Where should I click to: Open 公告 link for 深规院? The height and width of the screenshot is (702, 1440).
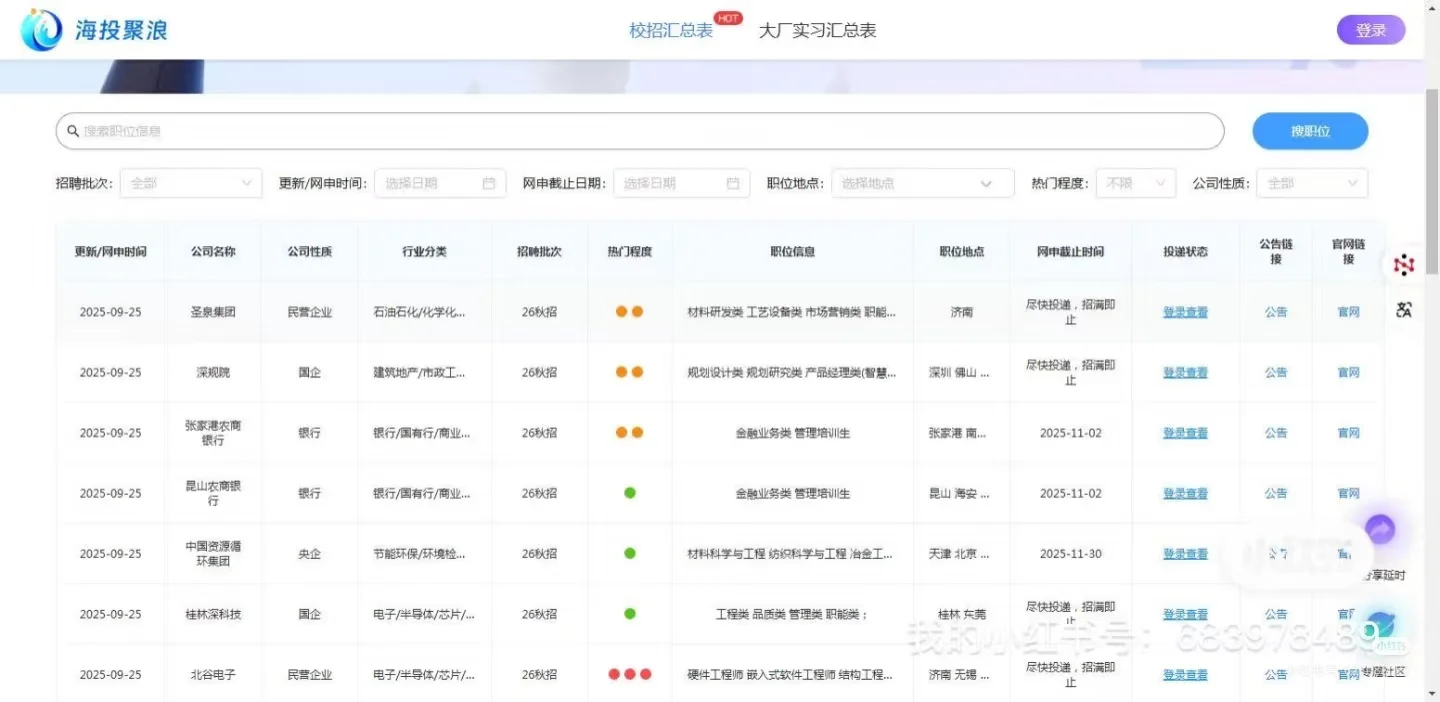pos(1276,372)
